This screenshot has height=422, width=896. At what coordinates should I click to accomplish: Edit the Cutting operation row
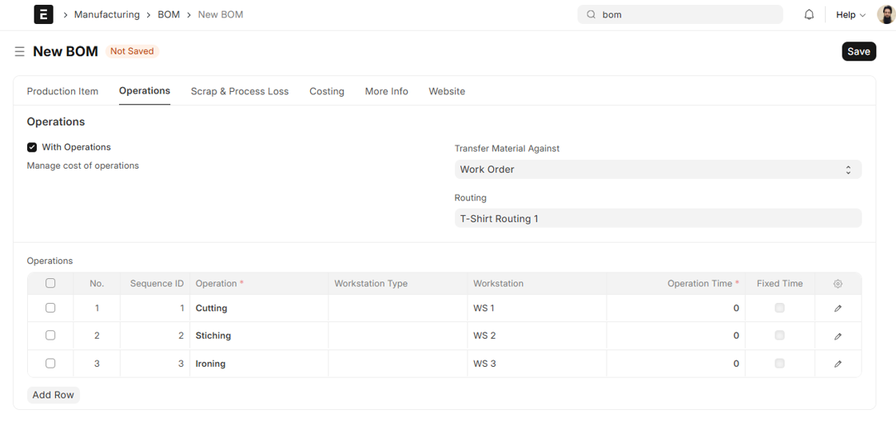coord(838,309)
